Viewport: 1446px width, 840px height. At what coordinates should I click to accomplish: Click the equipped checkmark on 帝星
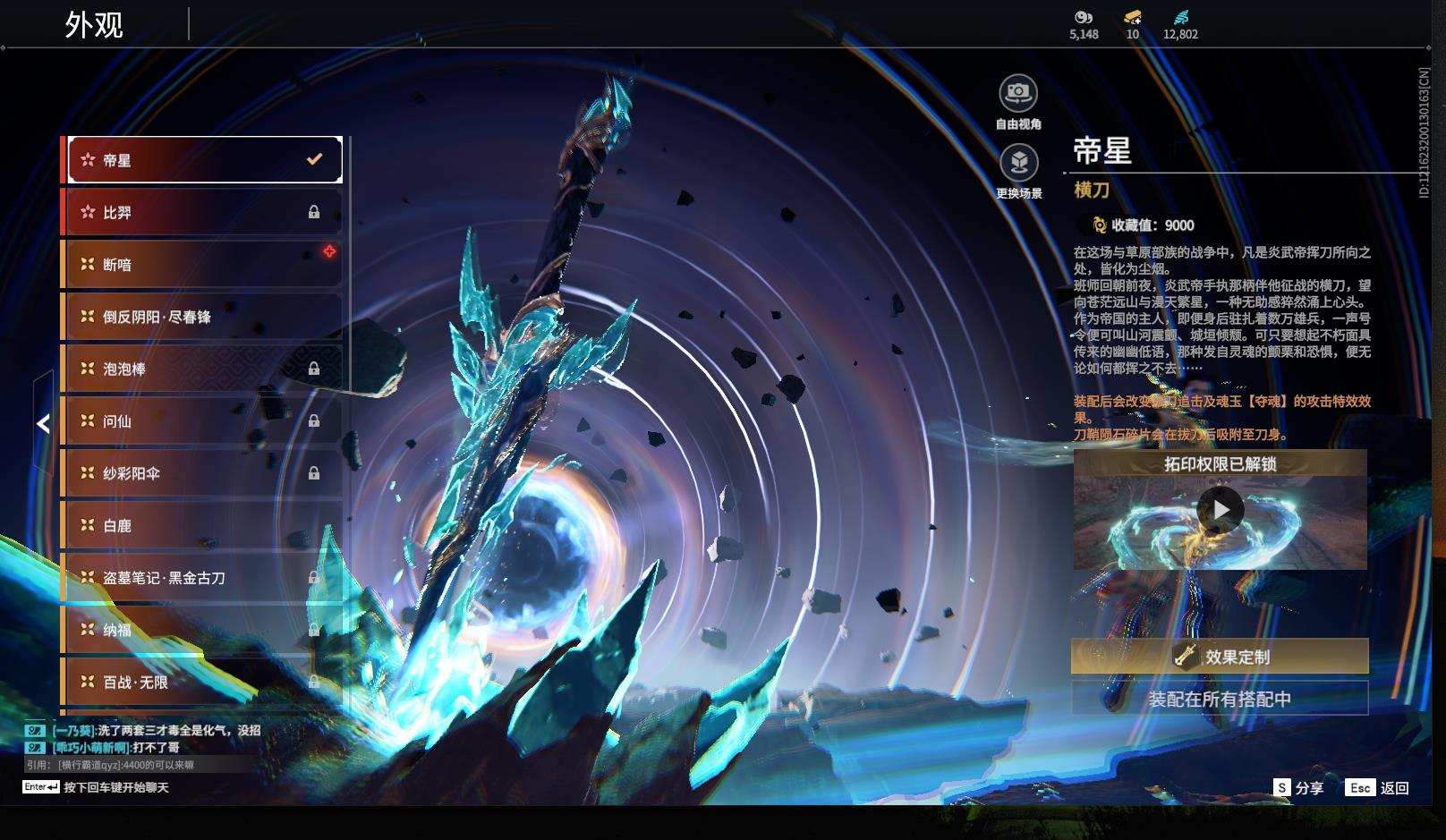314,159
